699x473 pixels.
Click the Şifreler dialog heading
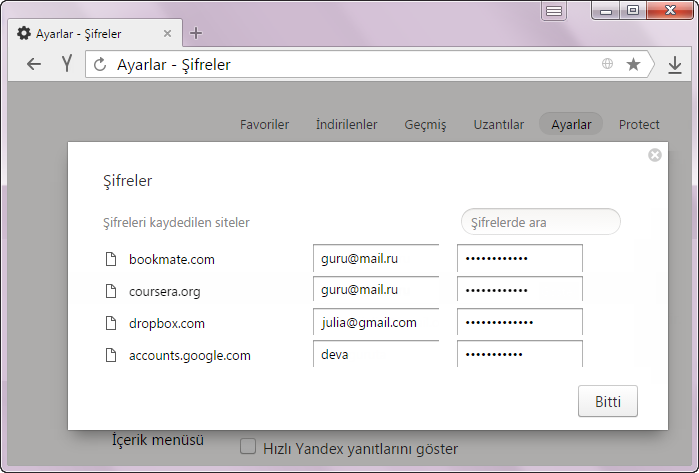coord(127,181)
